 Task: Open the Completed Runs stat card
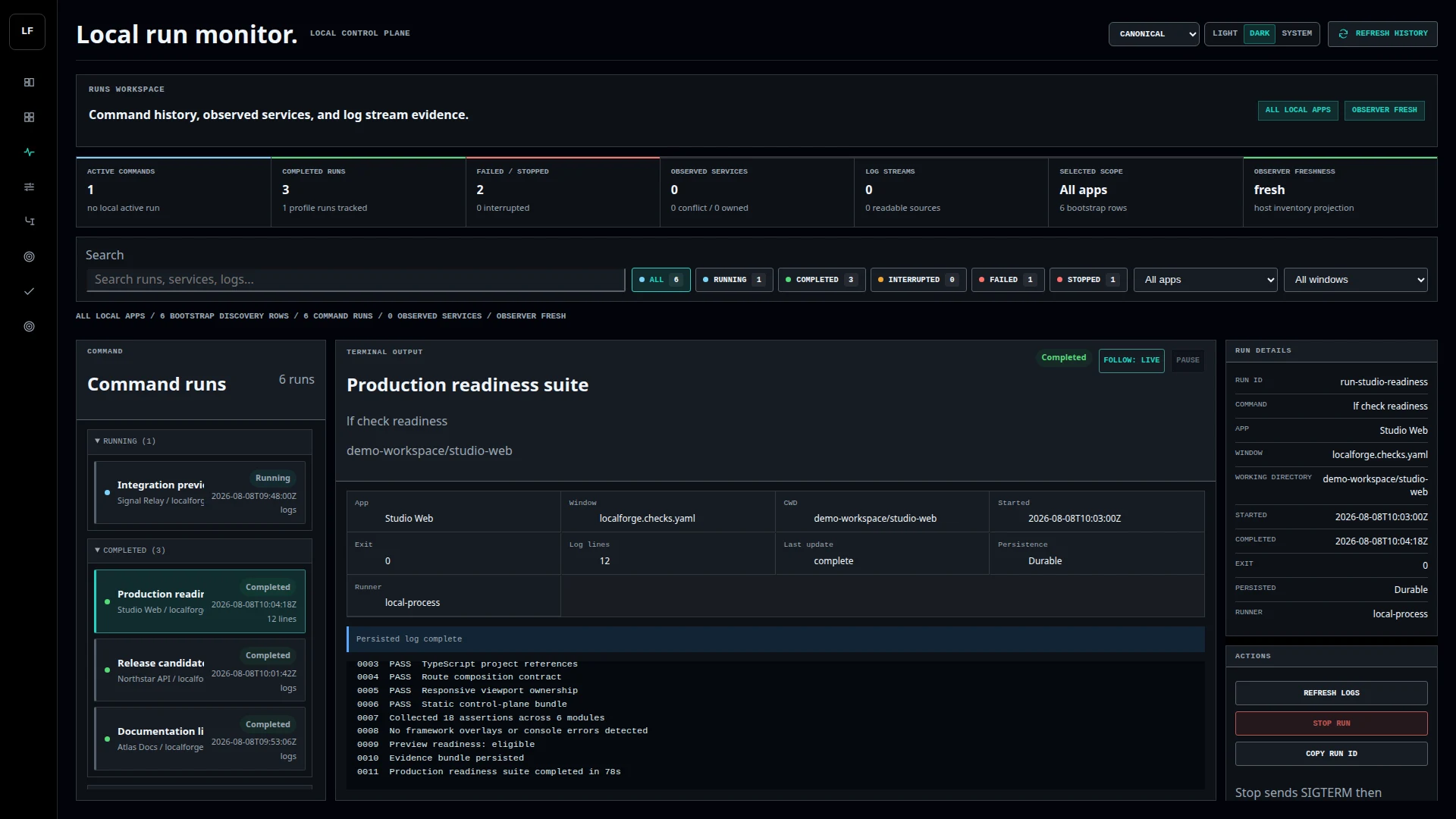click(368, 192)
